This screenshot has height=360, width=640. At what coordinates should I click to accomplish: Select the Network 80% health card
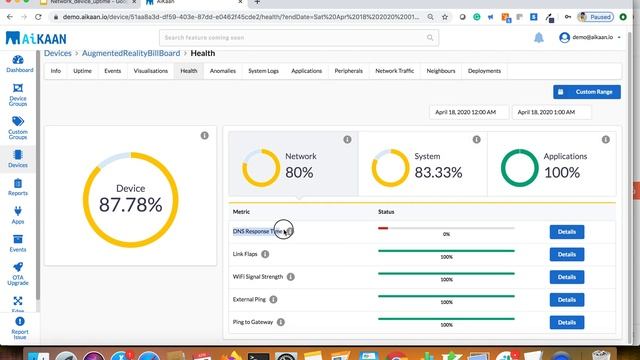(293, 164)
